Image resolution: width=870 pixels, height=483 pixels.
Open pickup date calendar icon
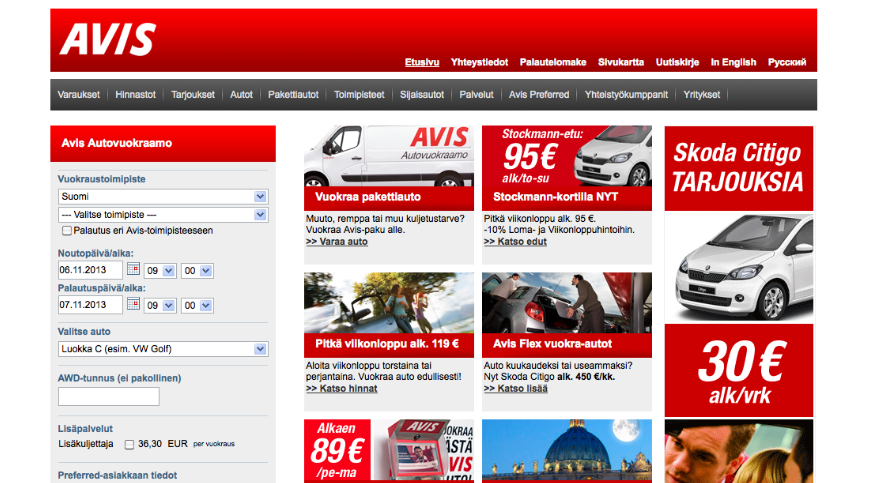pos(133,269)
